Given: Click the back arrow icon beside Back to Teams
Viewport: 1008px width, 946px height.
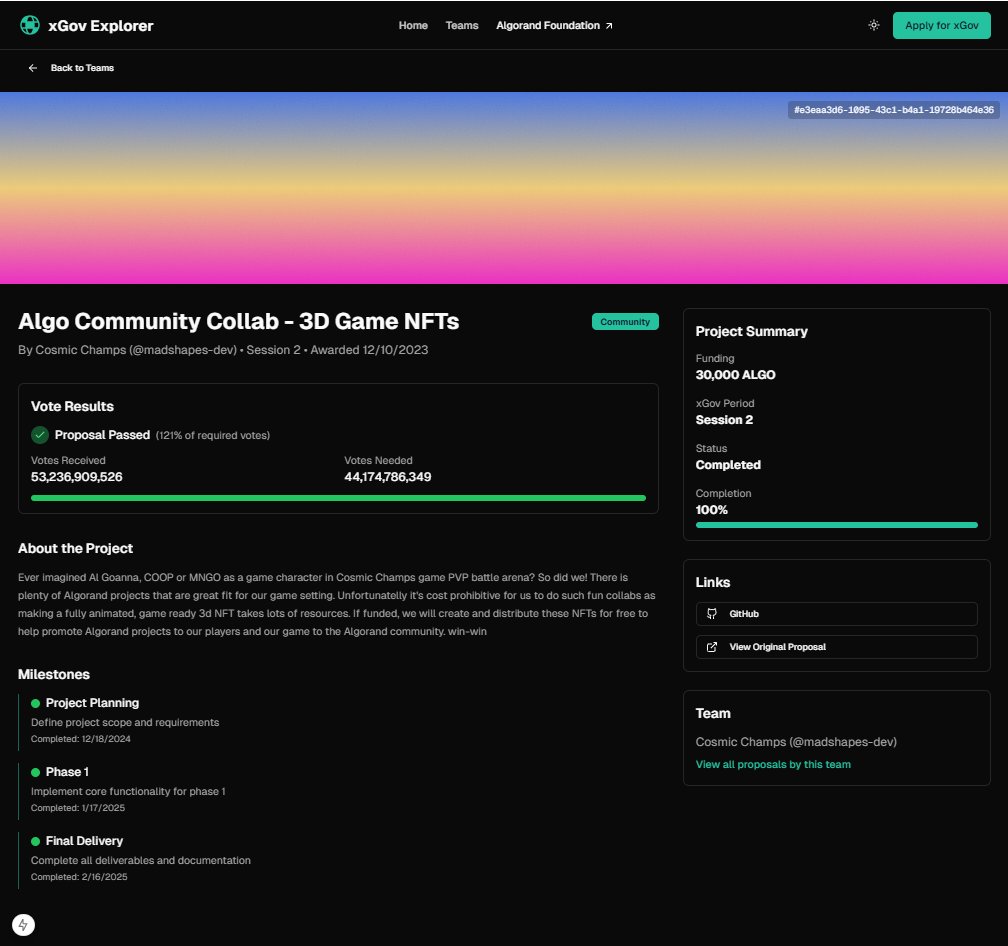Looking at the screenshot, I should click(33, 67).
